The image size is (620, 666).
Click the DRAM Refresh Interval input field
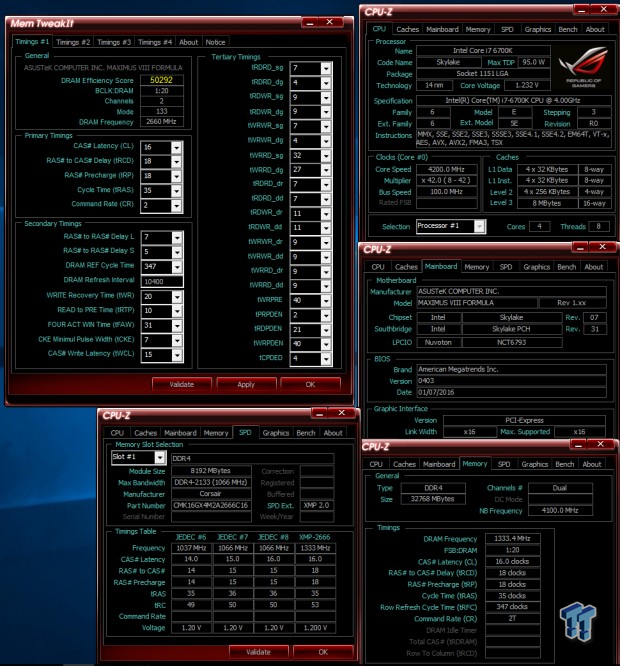(162, 282)
